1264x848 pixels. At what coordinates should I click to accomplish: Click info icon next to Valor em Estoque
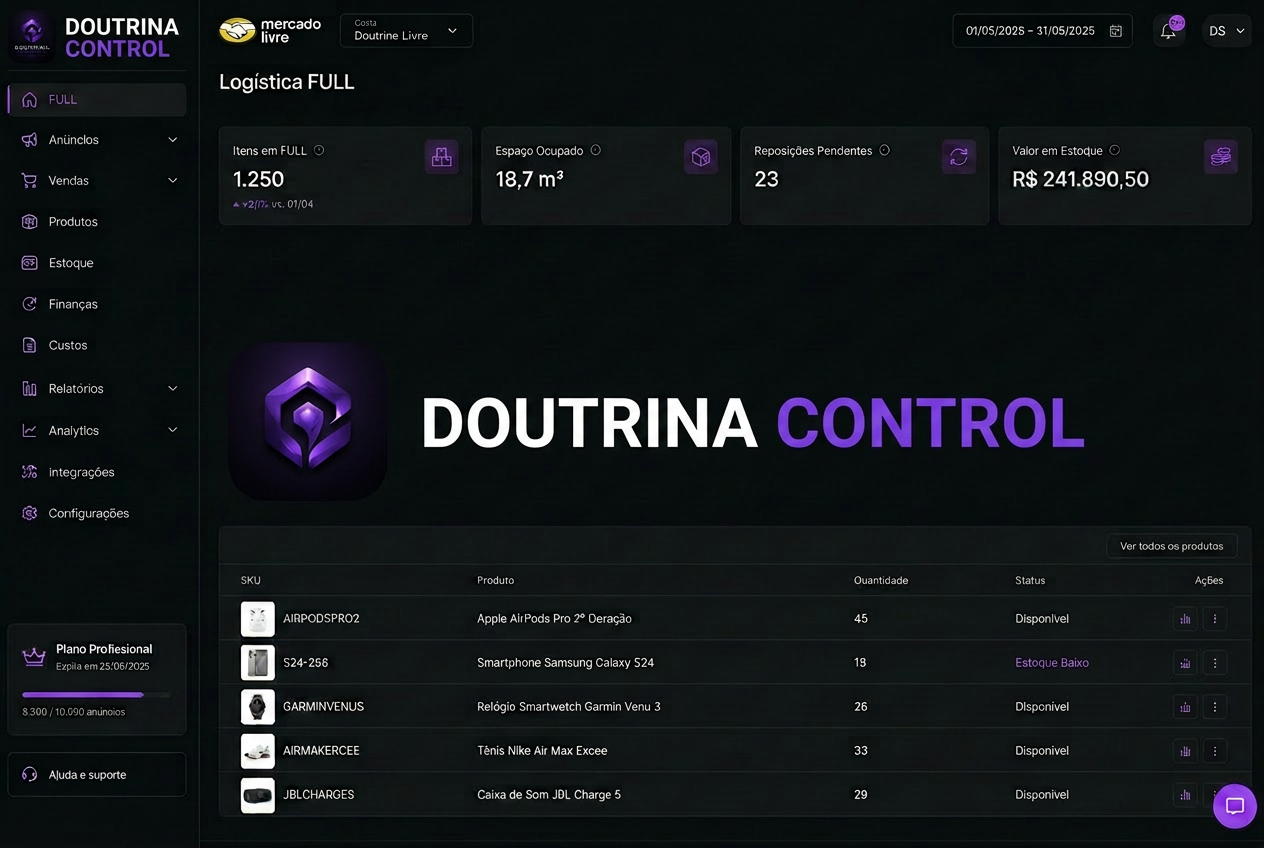coord(1114,150)
